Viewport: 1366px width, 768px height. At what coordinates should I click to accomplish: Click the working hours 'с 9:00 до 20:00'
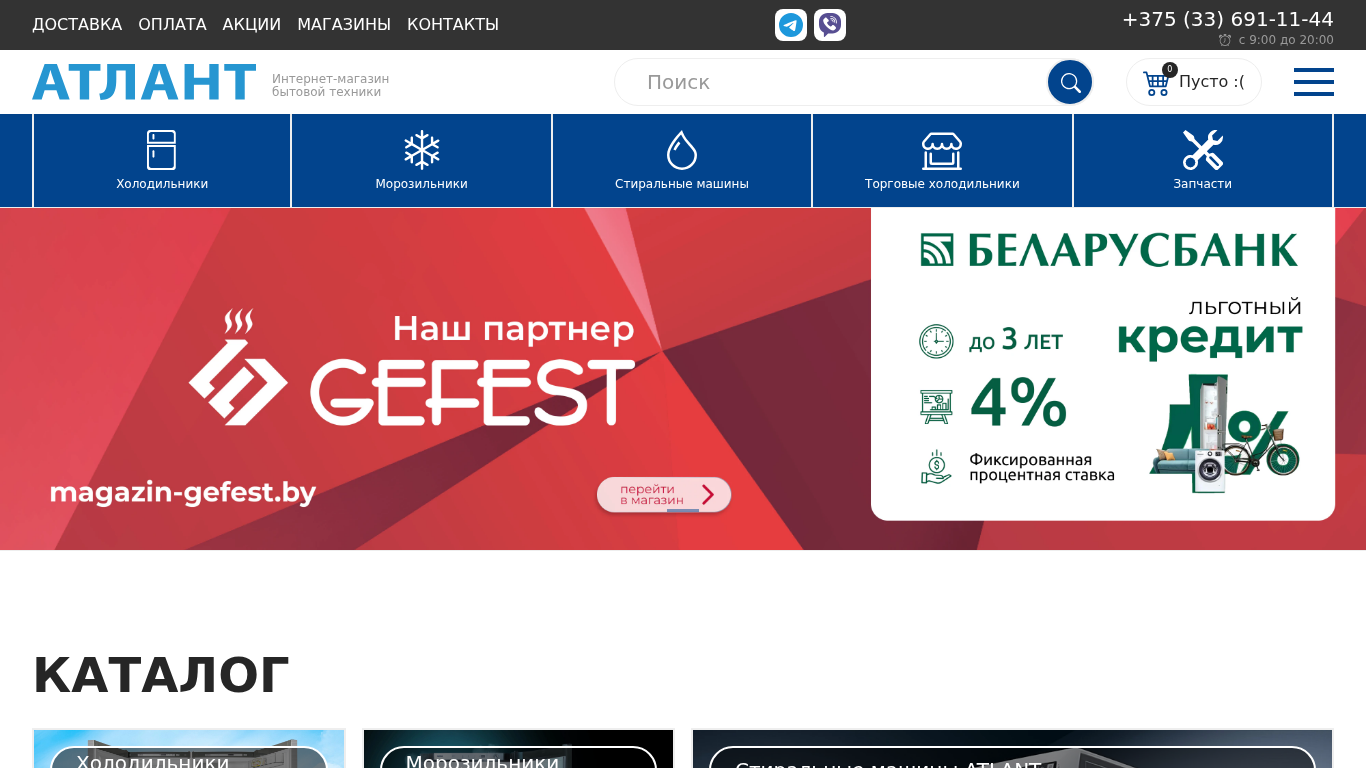1286,40
